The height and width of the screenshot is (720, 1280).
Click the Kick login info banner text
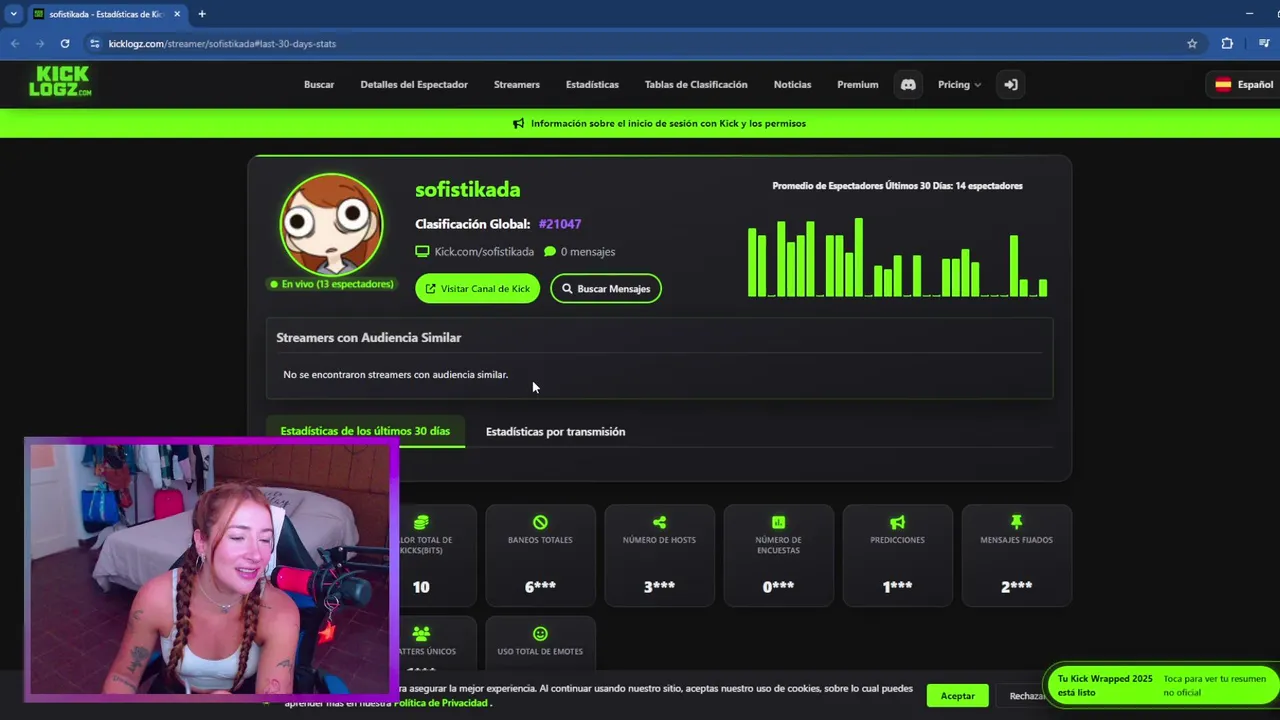(668, 124)
